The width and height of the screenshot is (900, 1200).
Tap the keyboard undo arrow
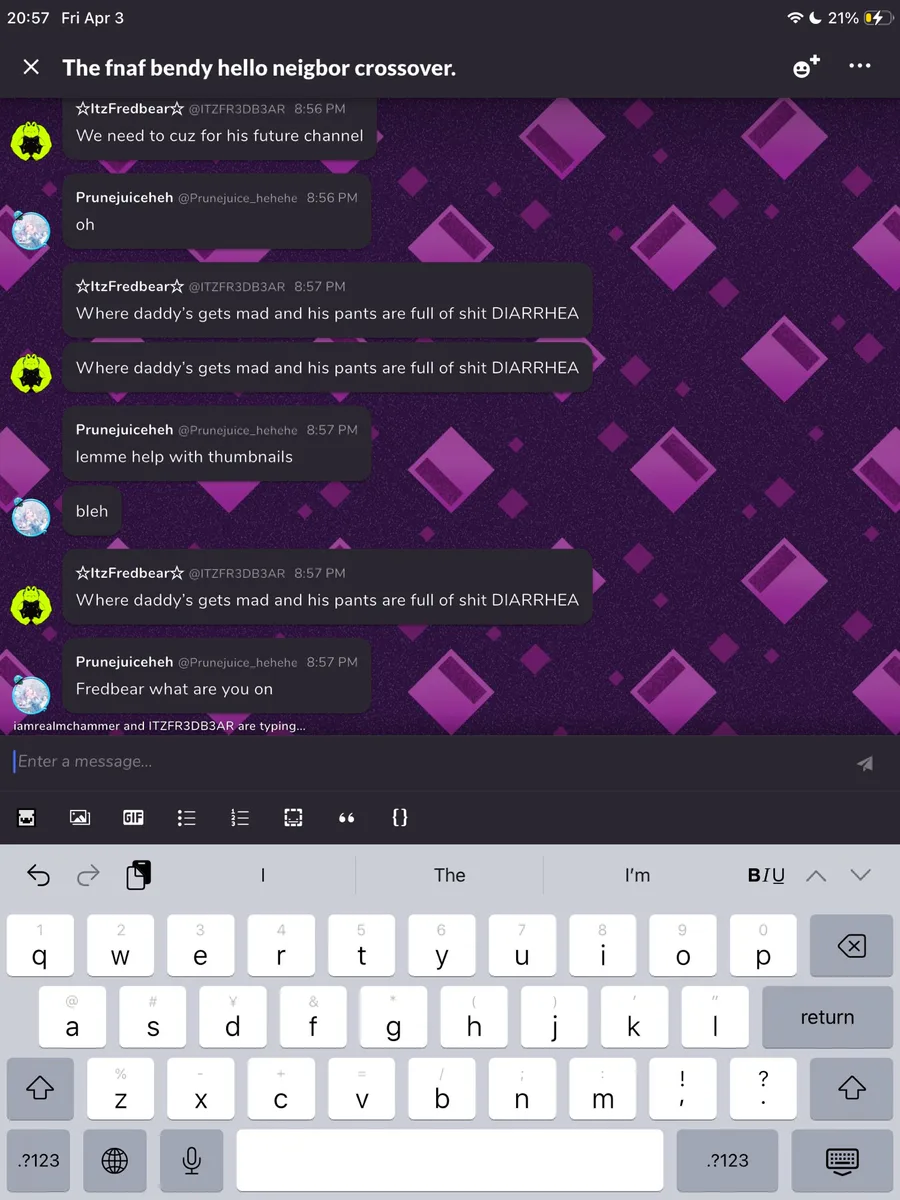point(38,876)
